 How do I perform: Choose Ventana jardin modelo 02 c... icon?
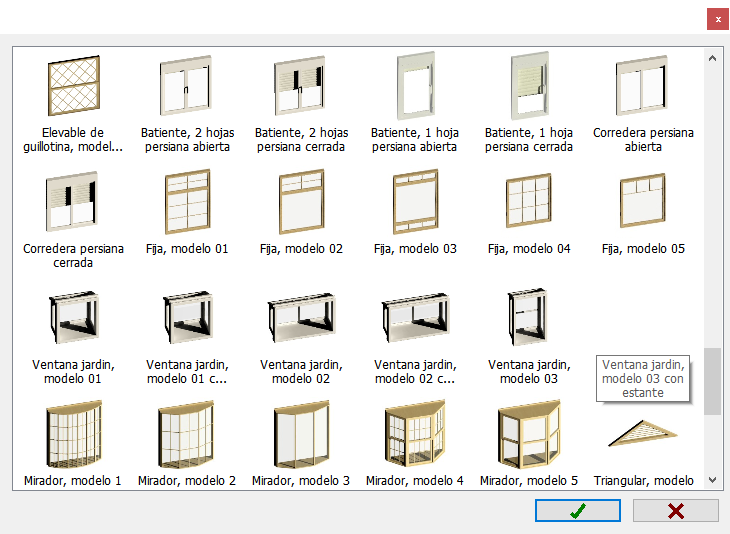pyautogui.click(x=416, y=318)
